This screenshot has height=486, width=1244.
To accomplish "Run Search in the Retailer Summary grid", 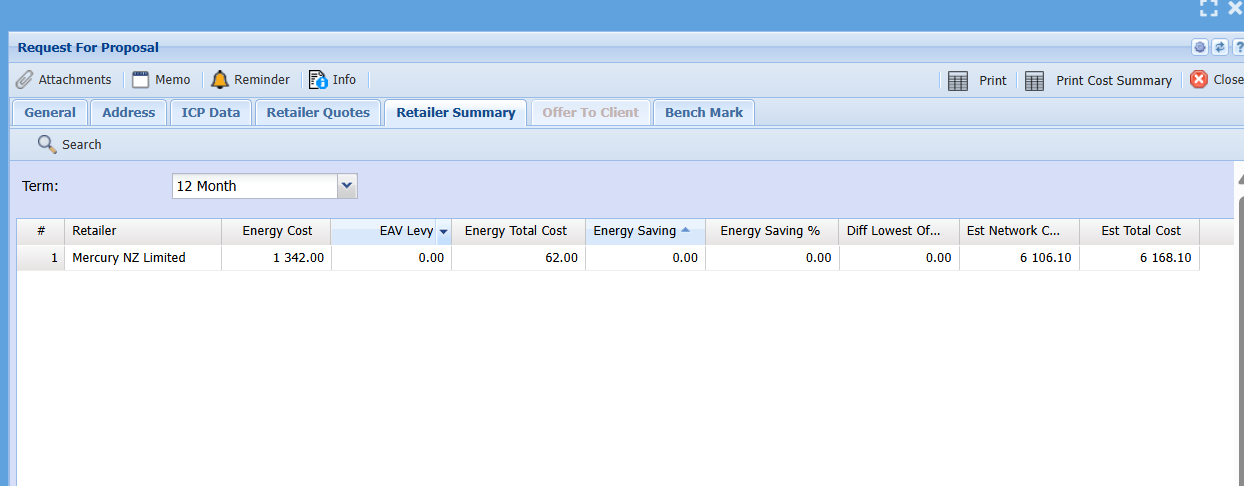I will click(69, 145).
